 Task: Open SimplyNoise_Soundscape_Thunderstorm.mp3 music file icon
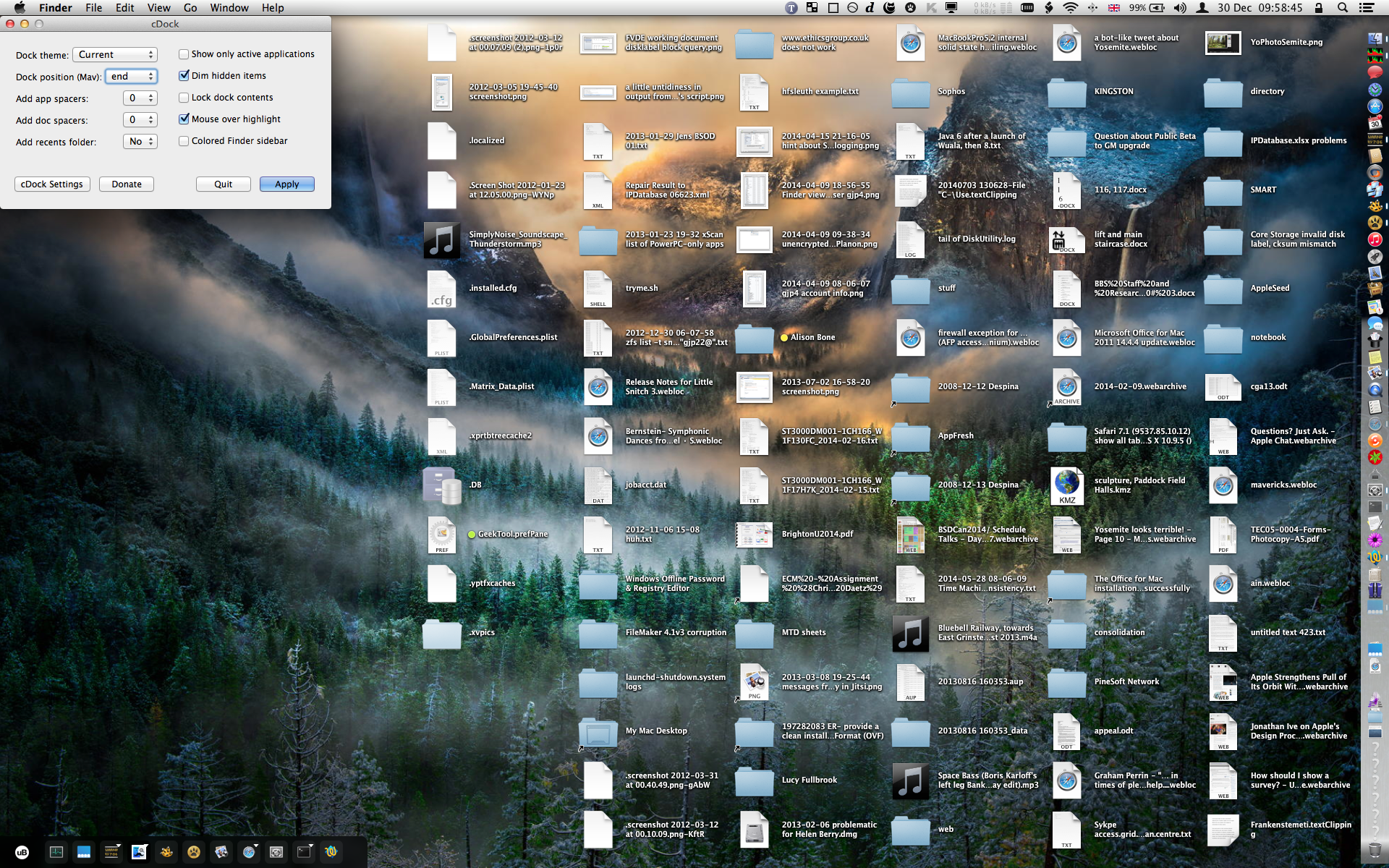[441, 240]
